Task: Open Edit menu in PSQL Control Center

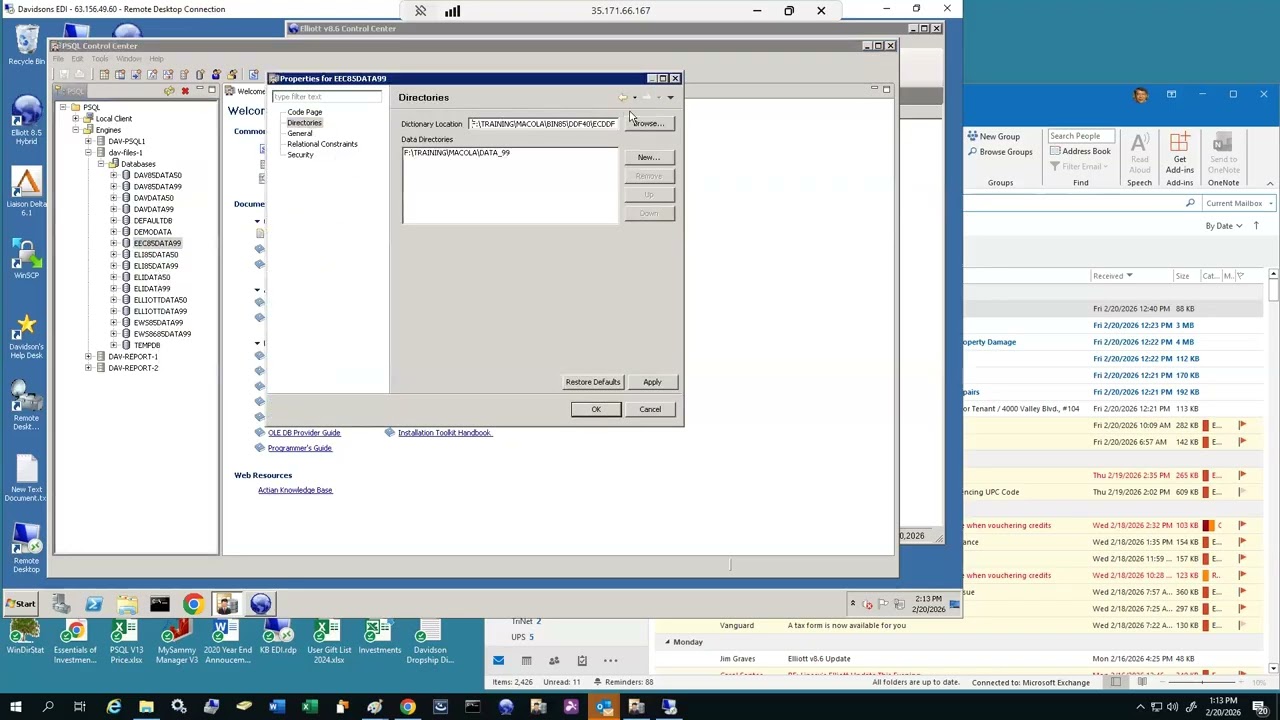Action: click(77, 59)
